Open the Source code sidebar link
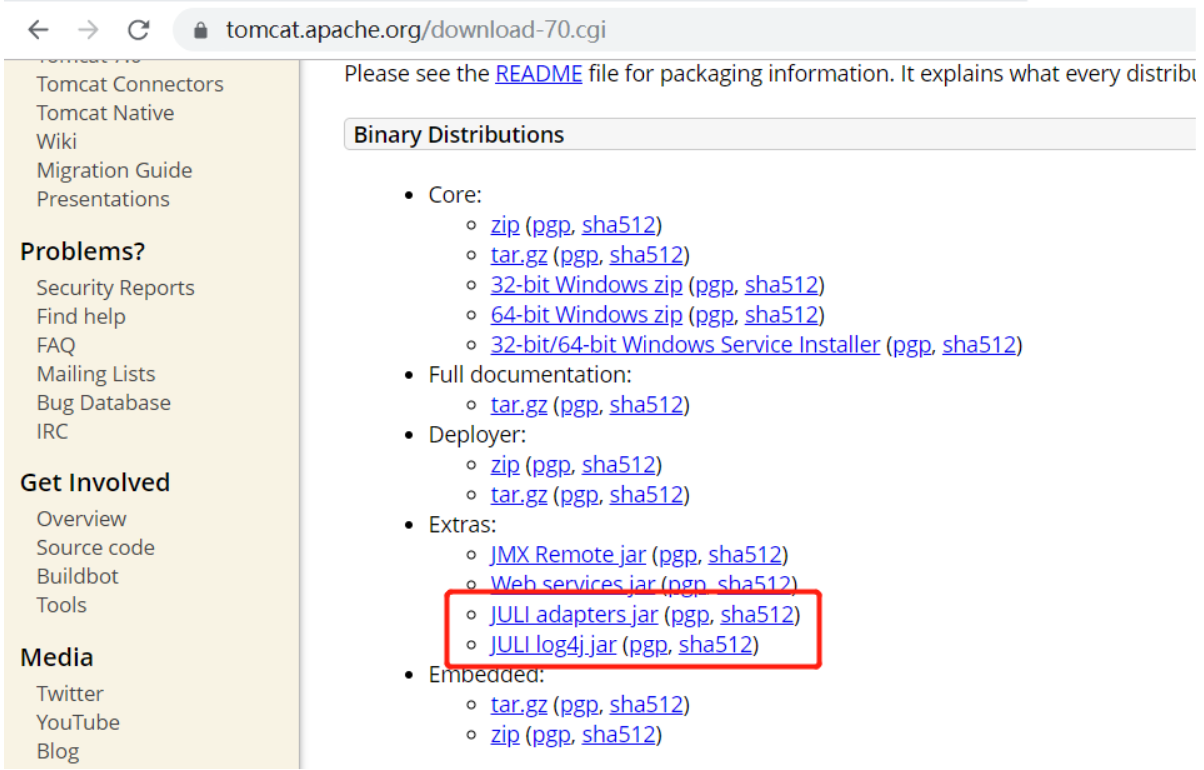The width and height of the screenshot is (1204, 770). coord(95,548)
